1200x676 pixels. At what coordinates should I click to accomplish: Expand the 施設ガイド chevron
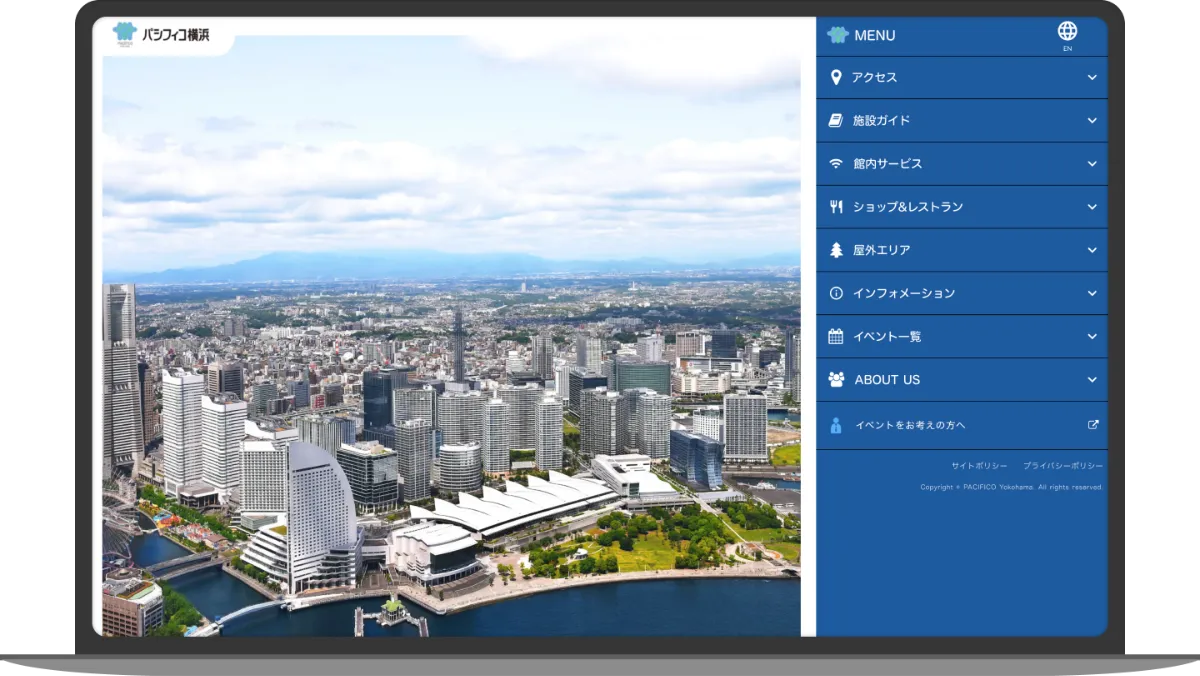pos(1092,120)
